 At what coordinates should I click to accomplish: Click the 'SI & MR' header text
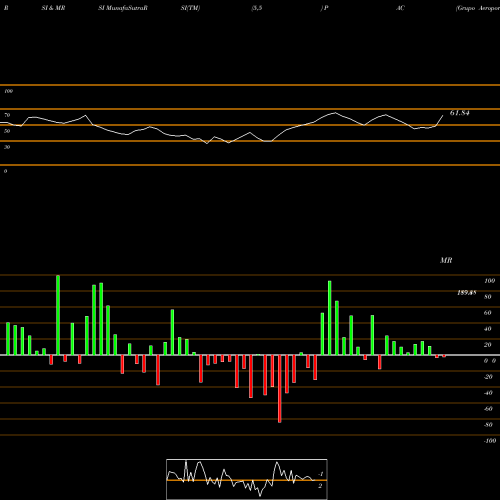click(x=53, y=8)
